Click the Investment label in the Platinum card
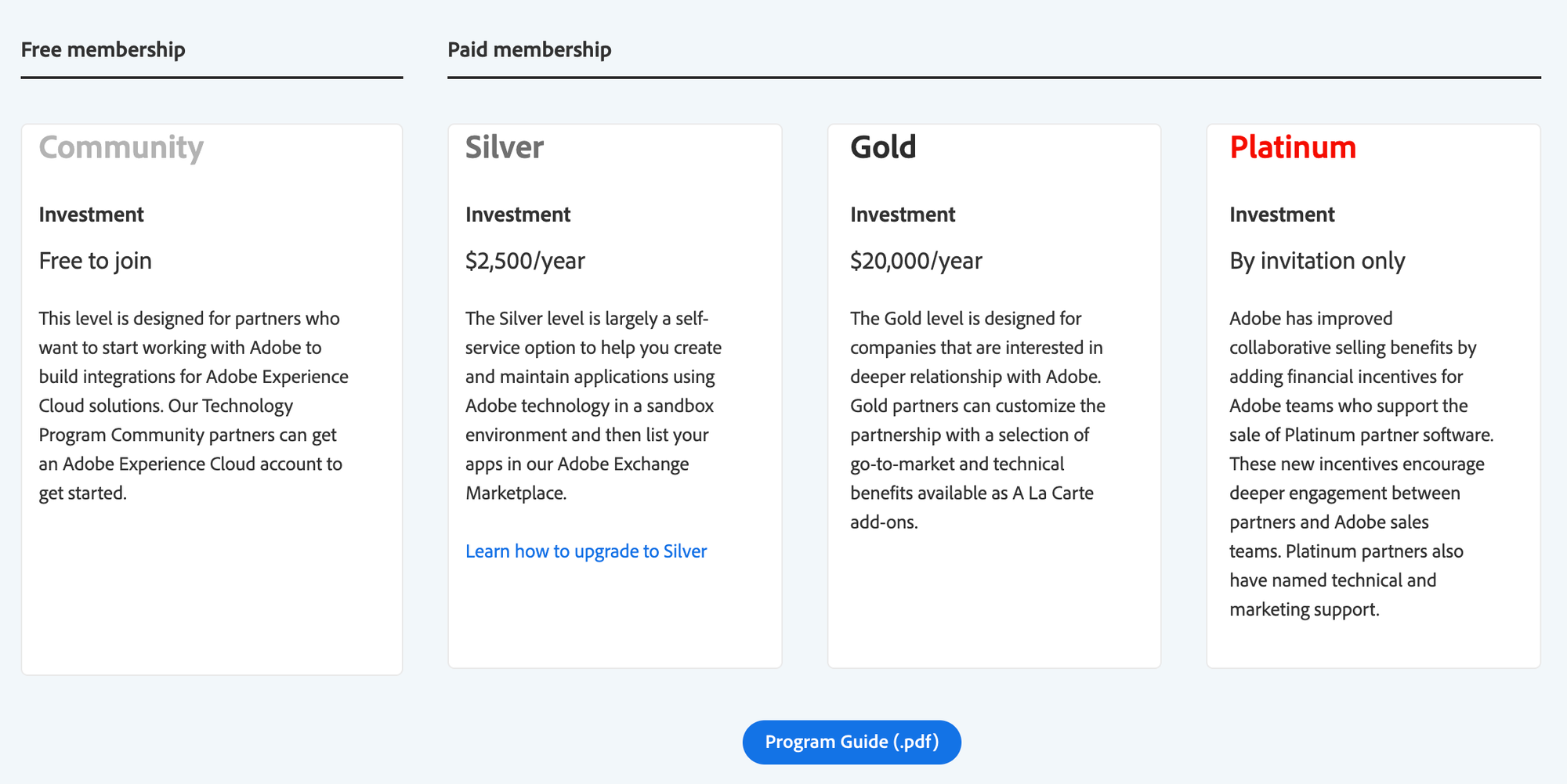 (x=1282, y=215)
